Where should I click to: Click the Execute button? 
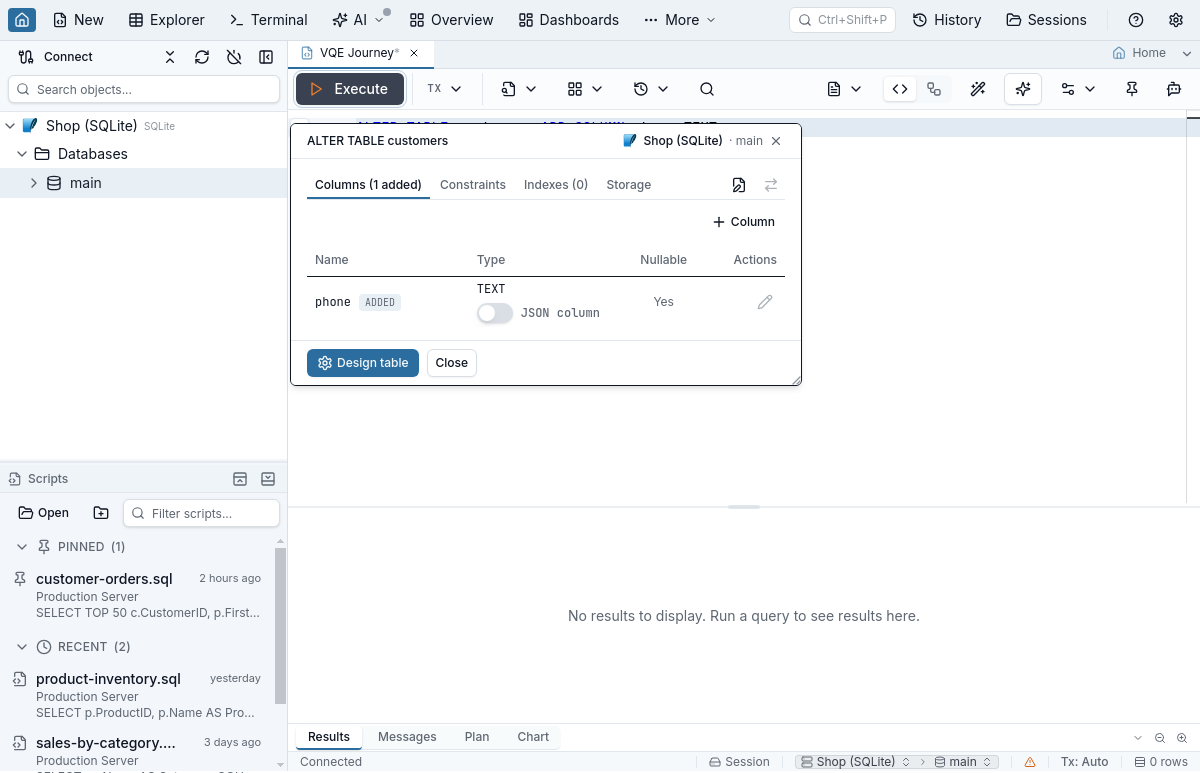349,89
